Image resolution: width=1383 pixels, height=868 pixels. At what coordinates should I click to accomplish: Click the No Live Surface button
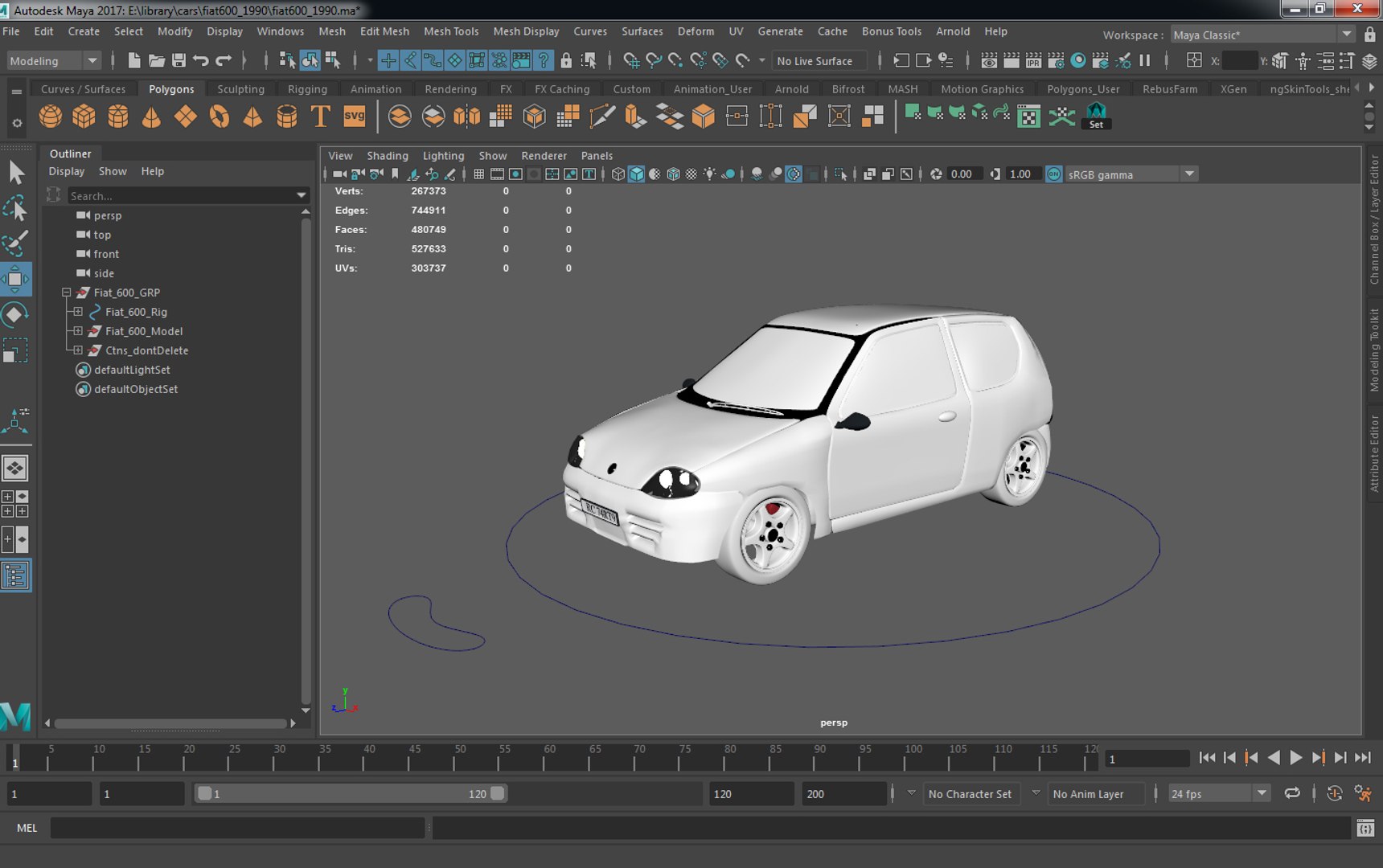point(819,61)
